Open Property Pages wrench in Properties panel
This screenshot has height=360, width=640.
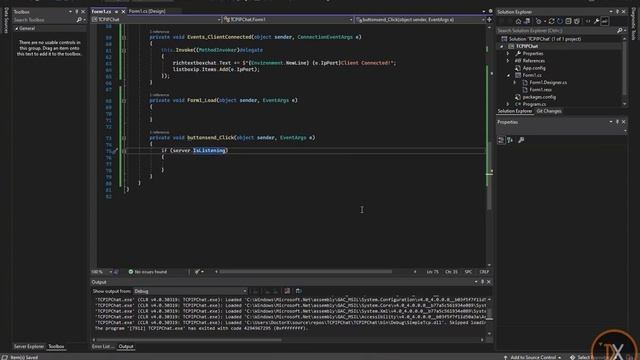[521, 140]
